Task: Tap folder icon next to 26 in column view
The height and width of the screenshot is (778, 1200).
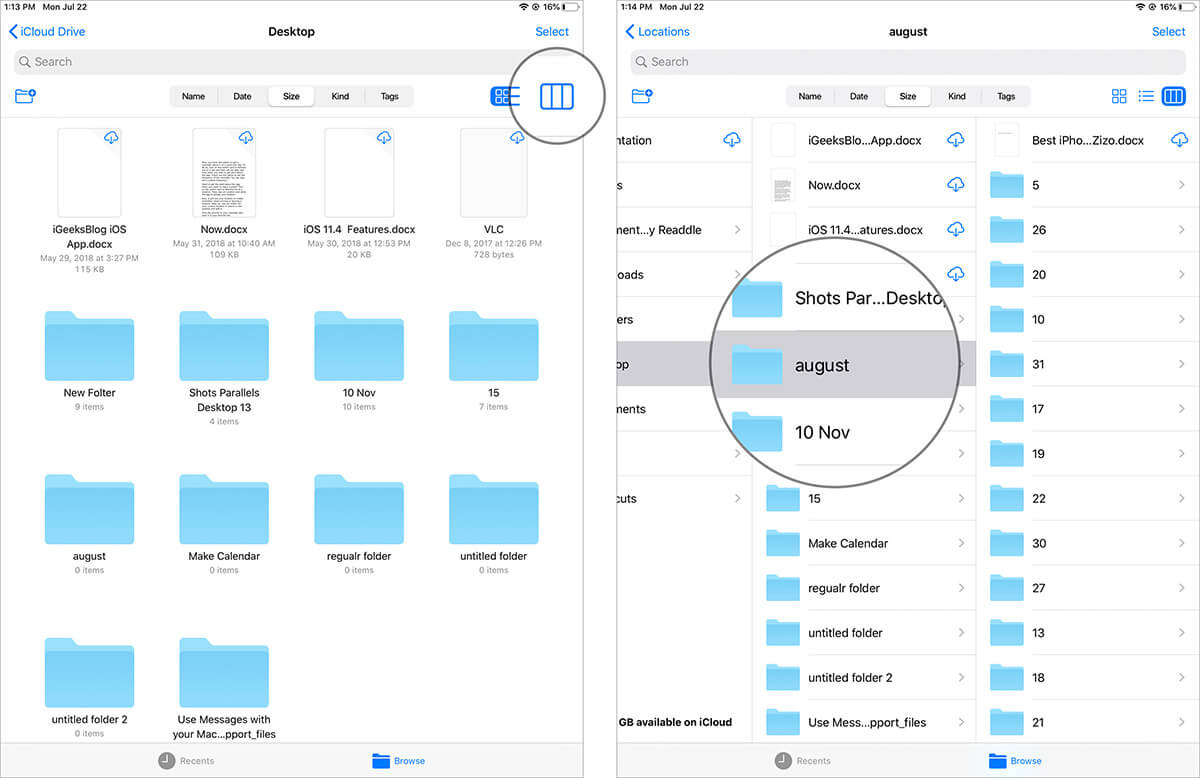Action: 1007,229
